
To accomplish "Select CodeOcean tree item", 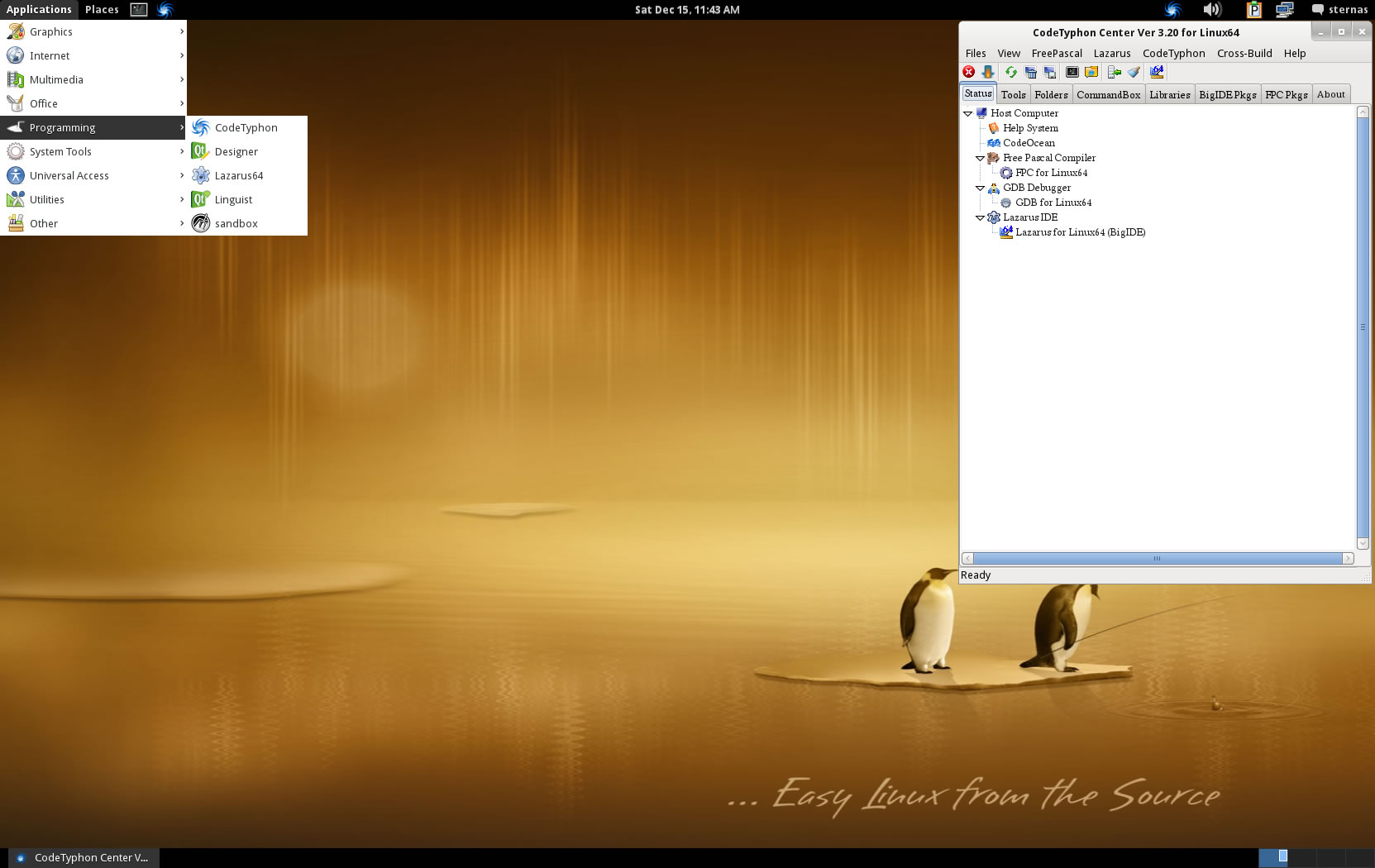I will tap(1029, 143).
